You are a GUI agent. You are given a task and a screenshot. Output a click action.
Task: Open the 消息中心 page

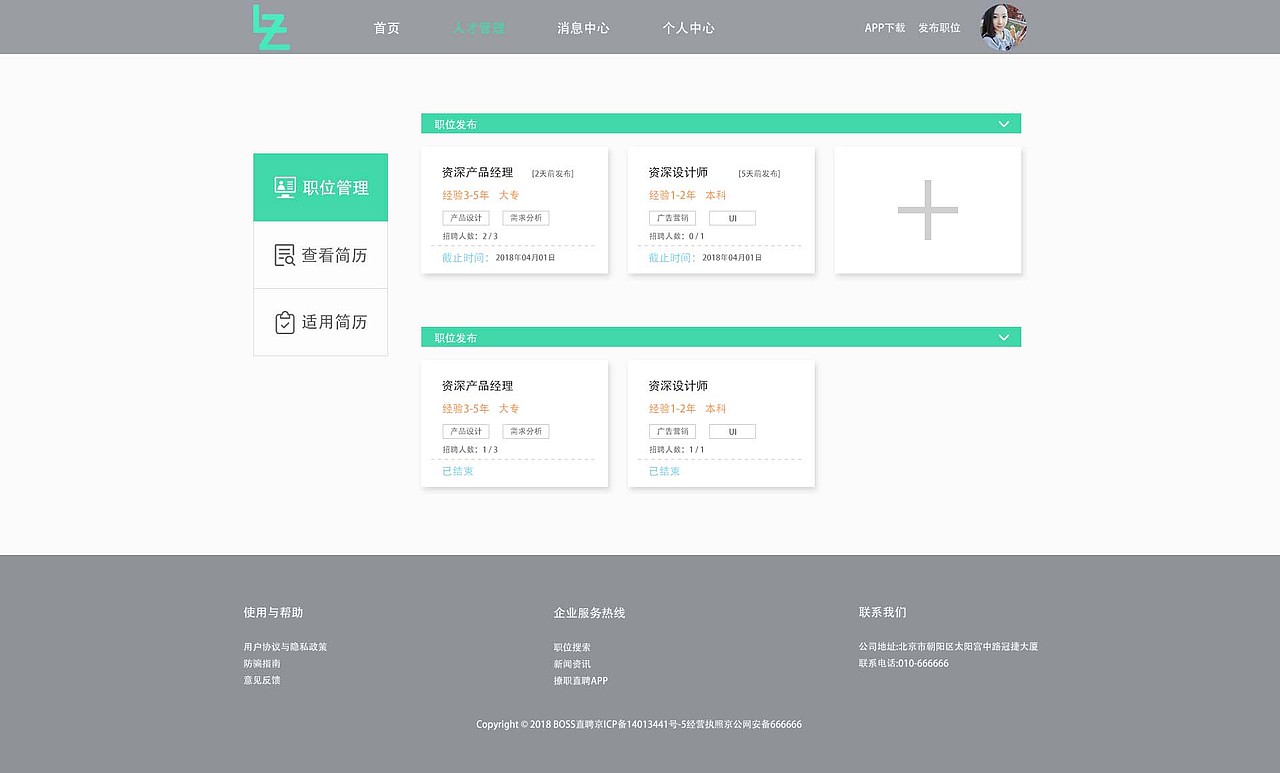(x=583, y=28)
